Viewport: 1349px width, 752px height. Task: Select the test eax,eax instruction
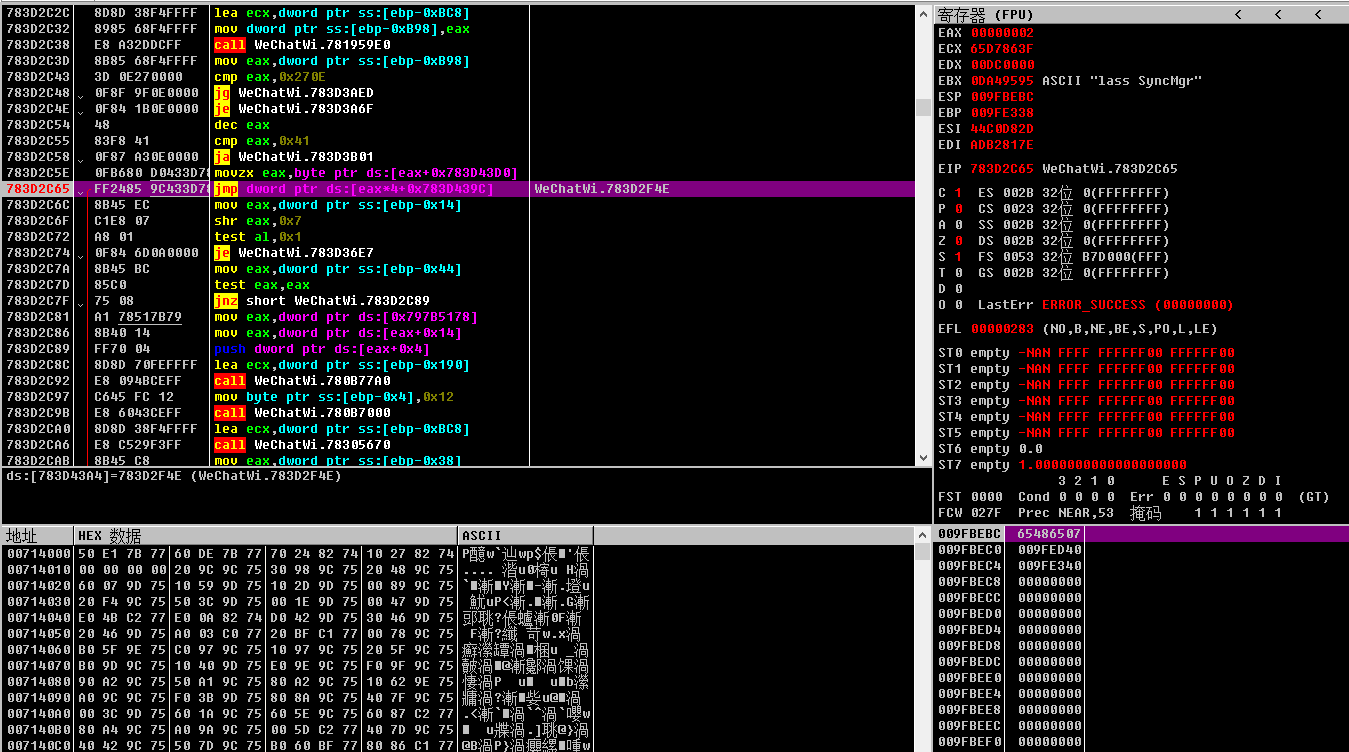262,285
